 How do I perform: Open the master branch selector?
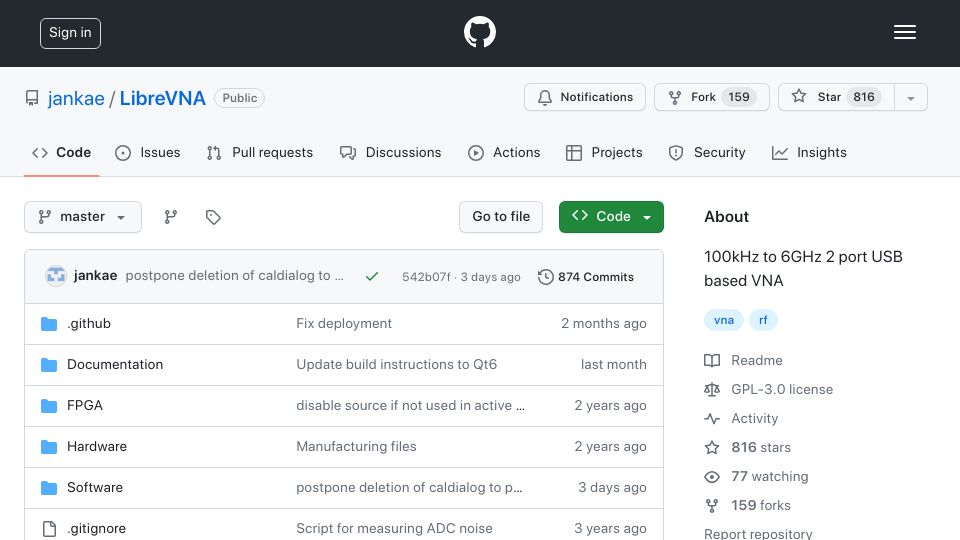83,217
